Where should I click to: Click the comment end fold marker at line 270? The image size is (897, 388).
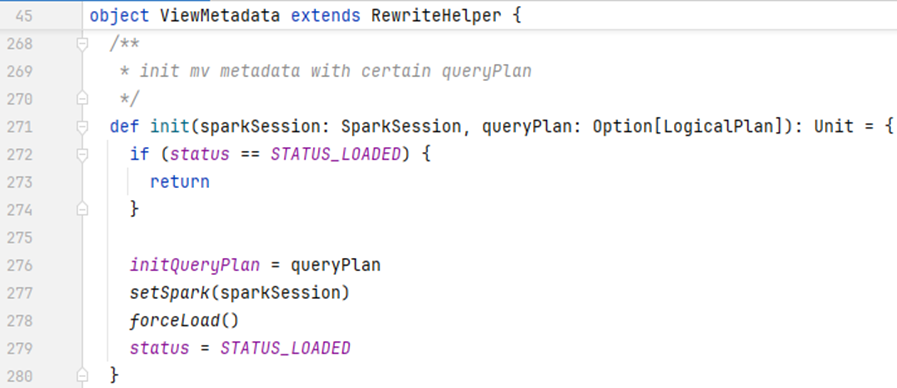click(x=83, y=99)
